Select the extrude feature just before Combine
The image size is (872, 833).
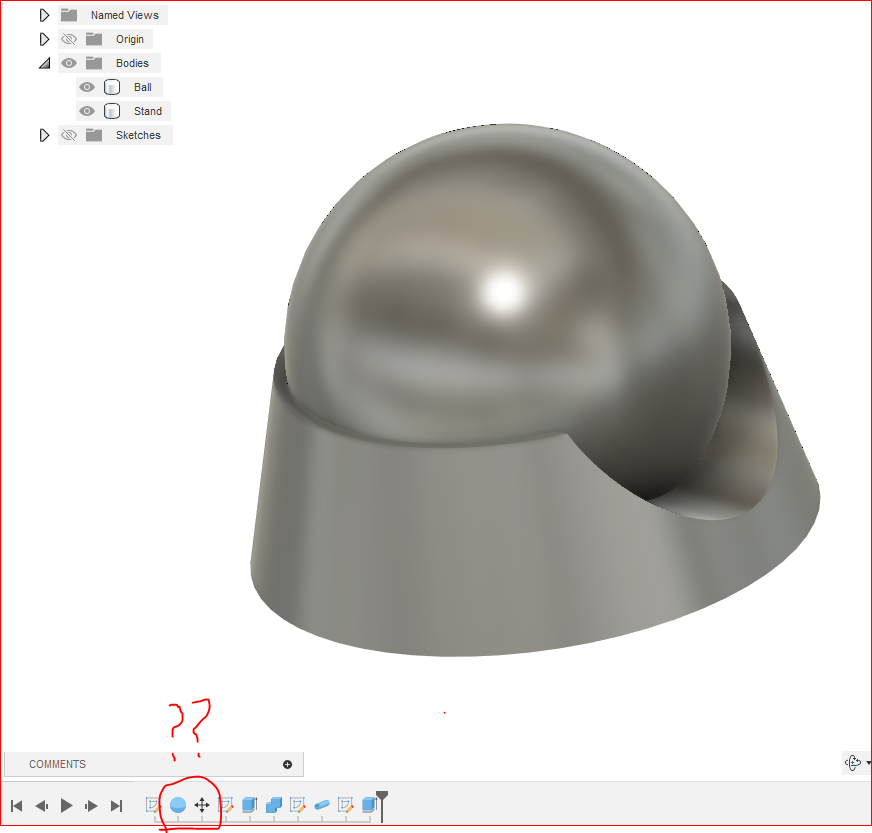tap(250, 805)
